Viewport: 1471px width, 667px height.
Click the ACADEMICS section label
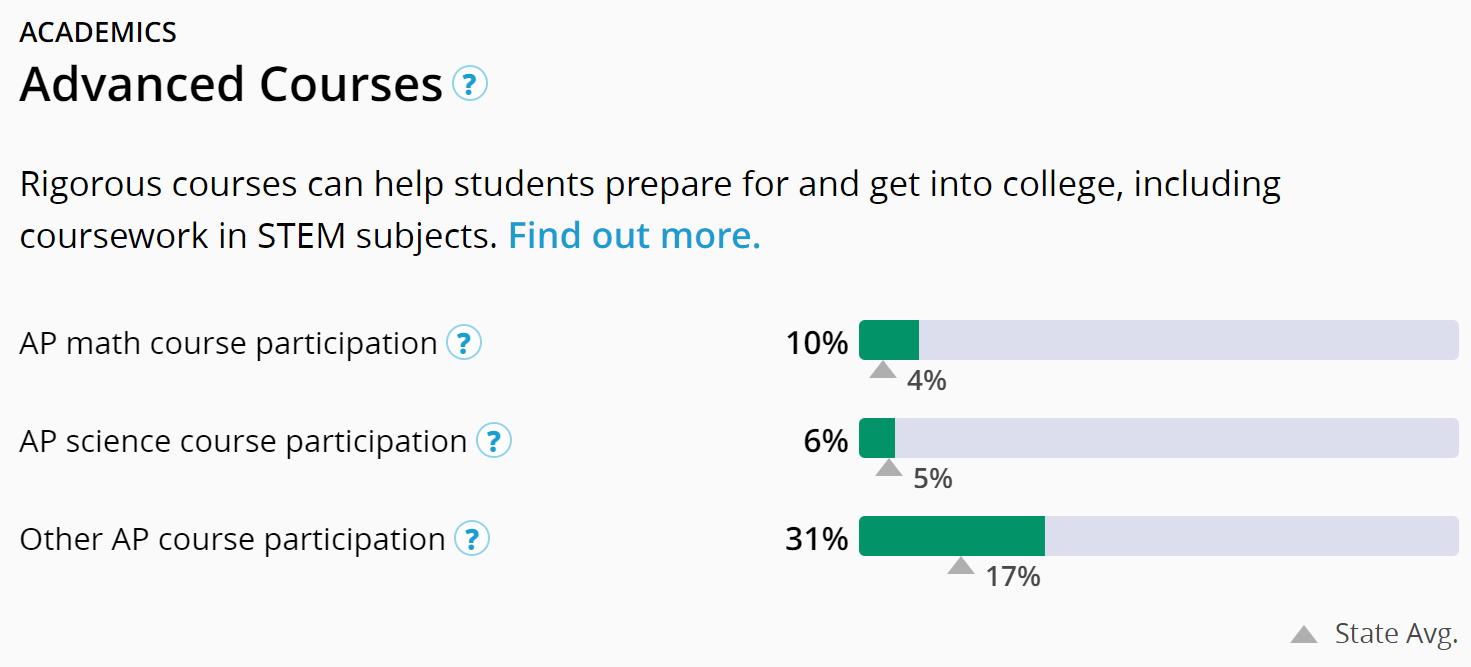pos(98,32)
